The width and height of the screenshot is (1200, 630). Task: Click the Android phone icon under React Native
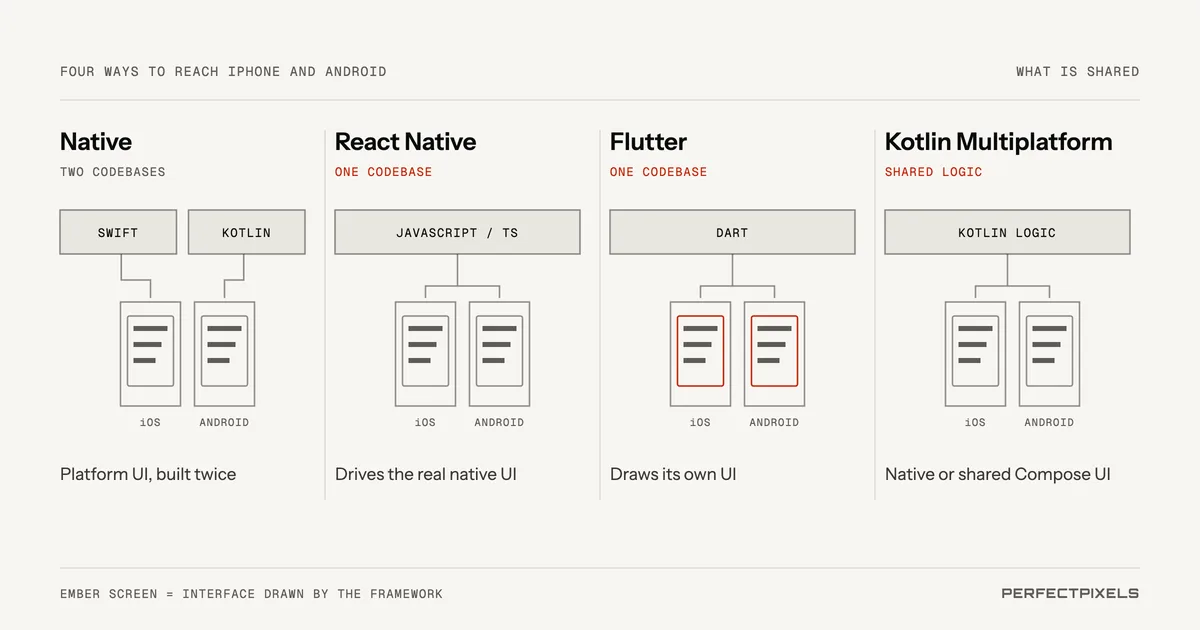499,354
